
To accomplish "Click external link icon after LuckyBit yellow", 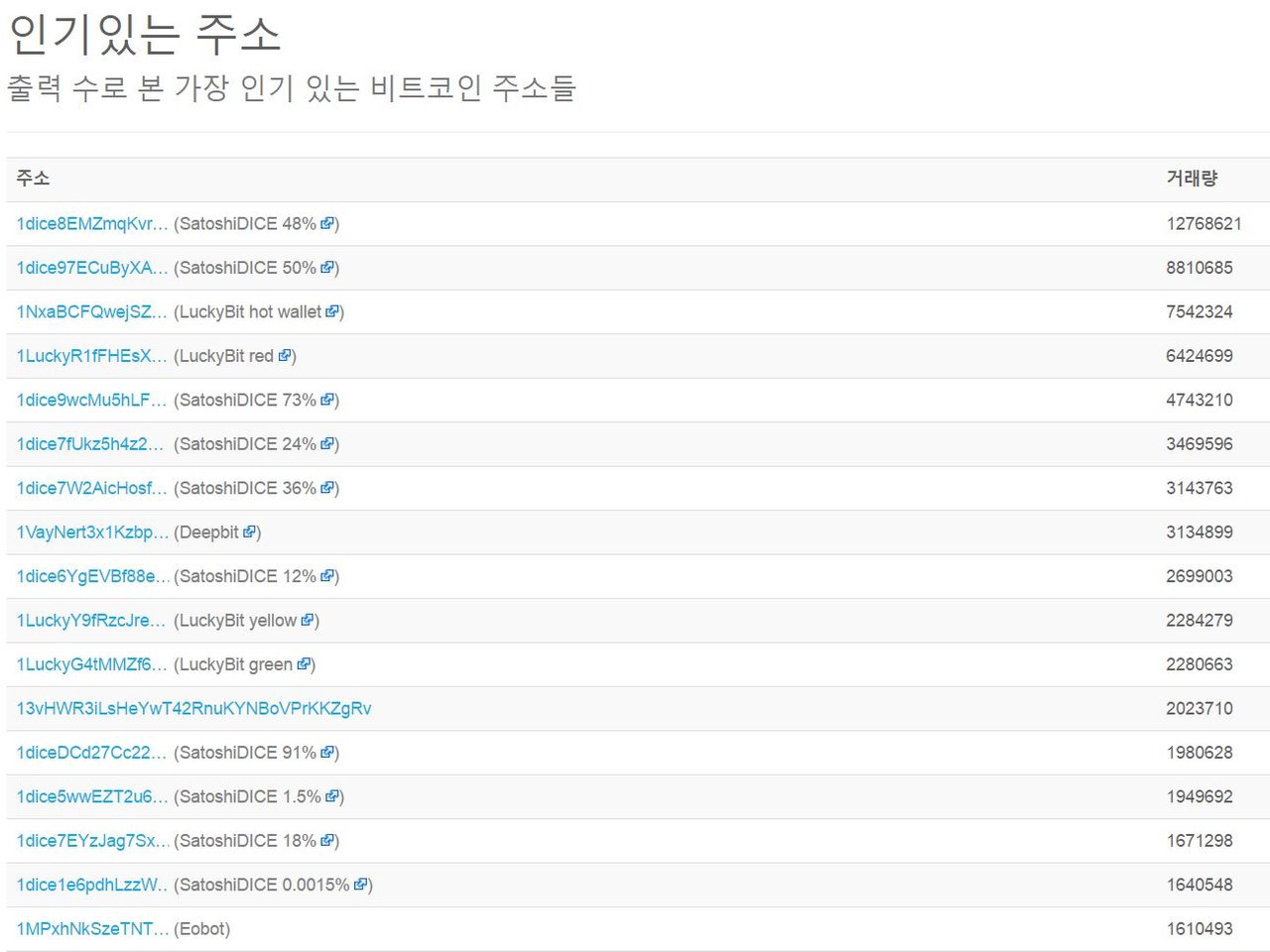I will pyautogui.click(x=308, y=621).
